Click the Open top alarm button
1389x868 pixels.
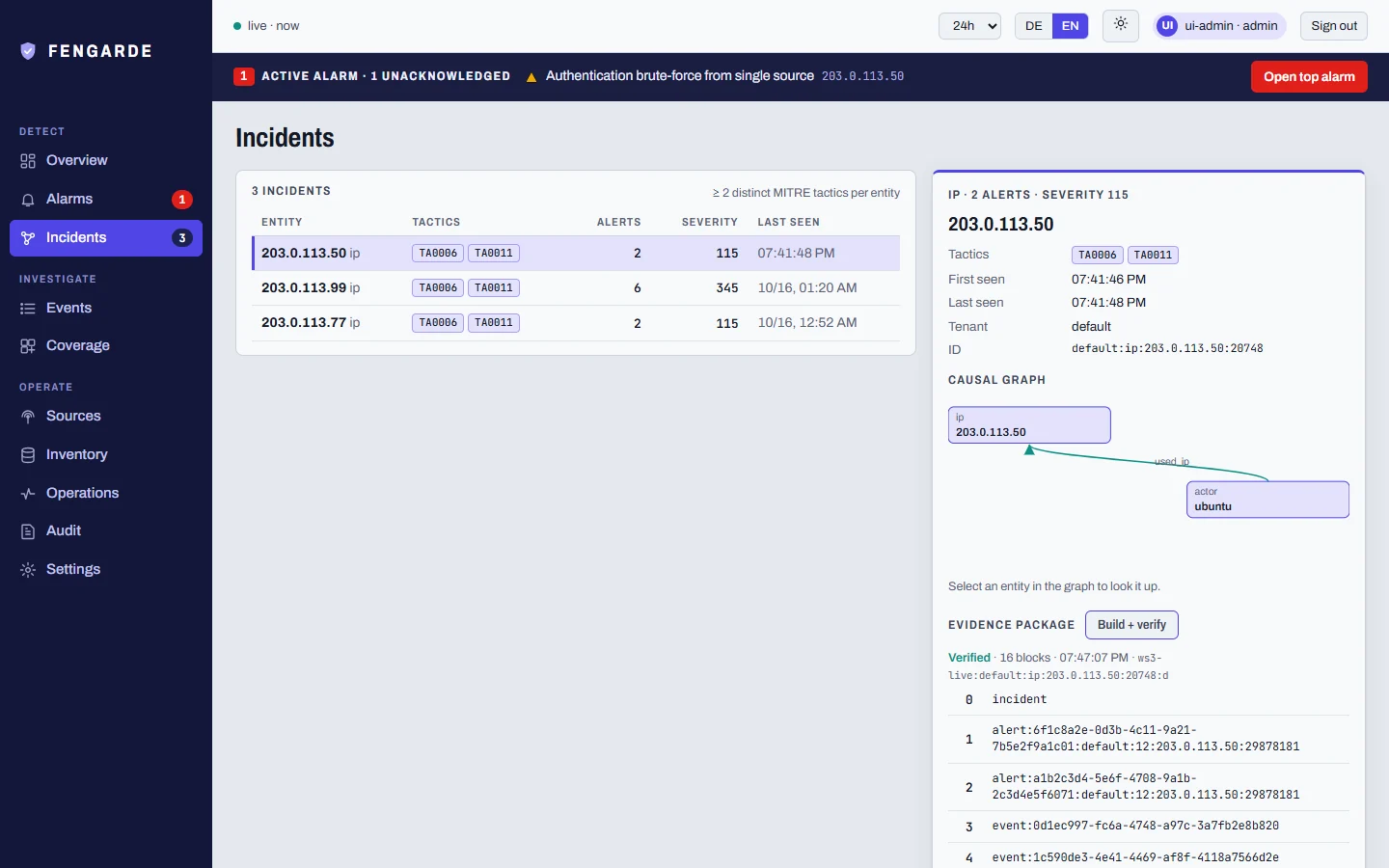1309,77
